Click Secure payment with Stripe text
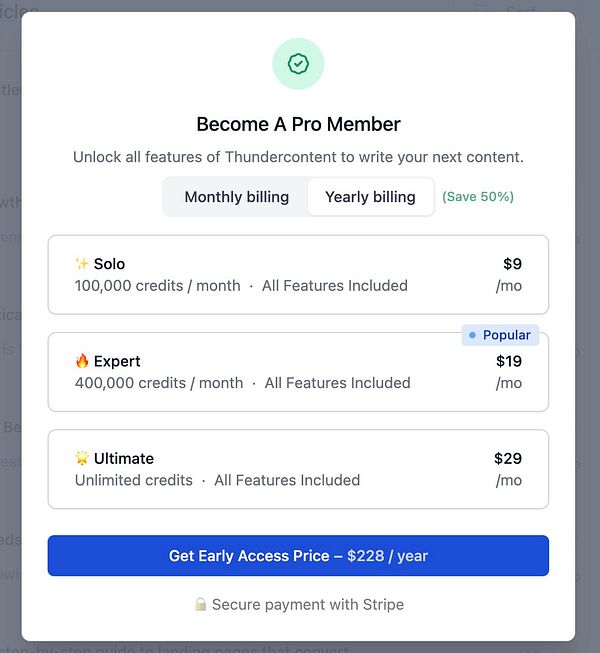Screen dimensions: 600x653 tap(307, 605)
